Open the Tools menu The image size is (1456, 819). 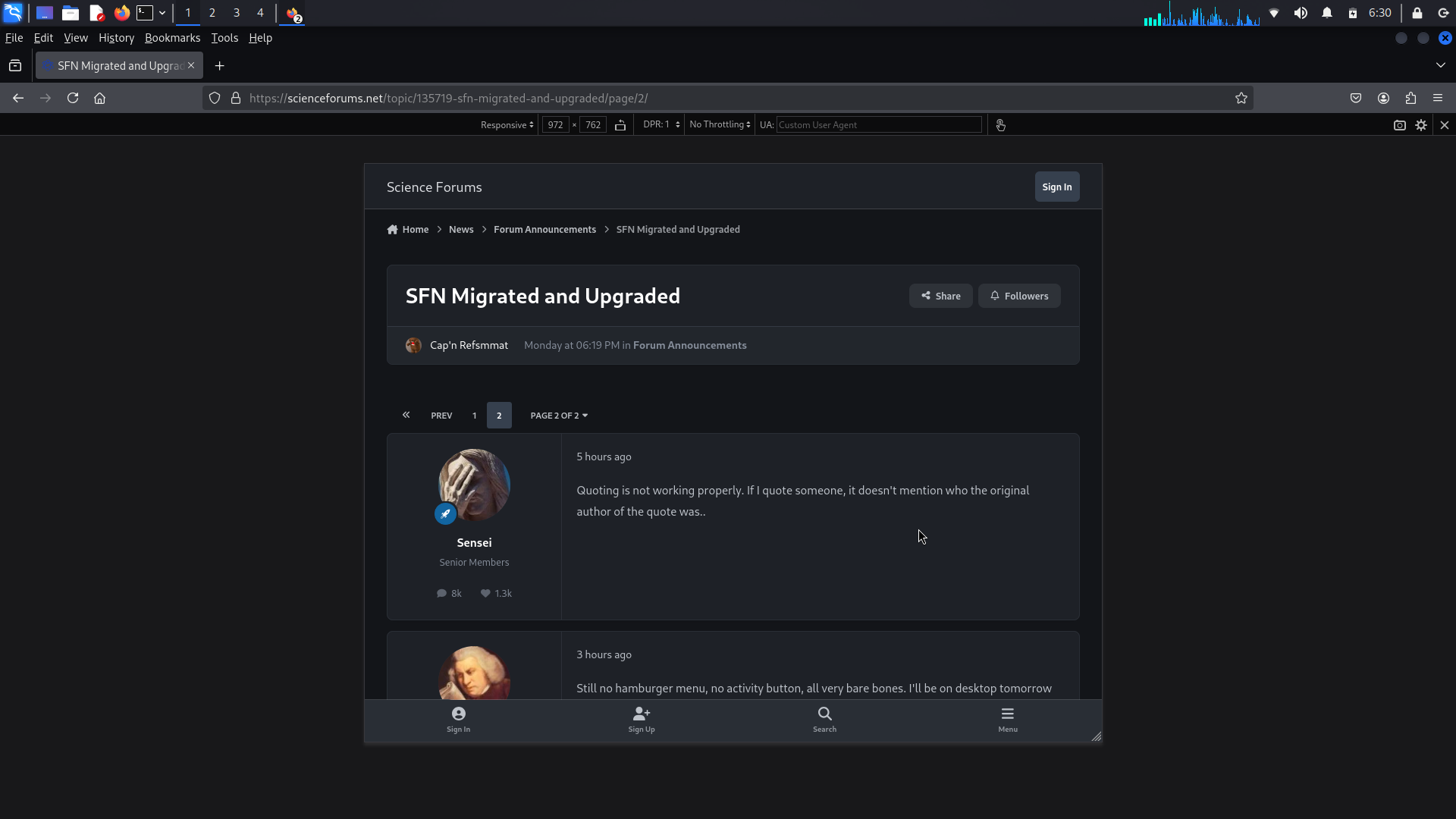pos(224,38)
